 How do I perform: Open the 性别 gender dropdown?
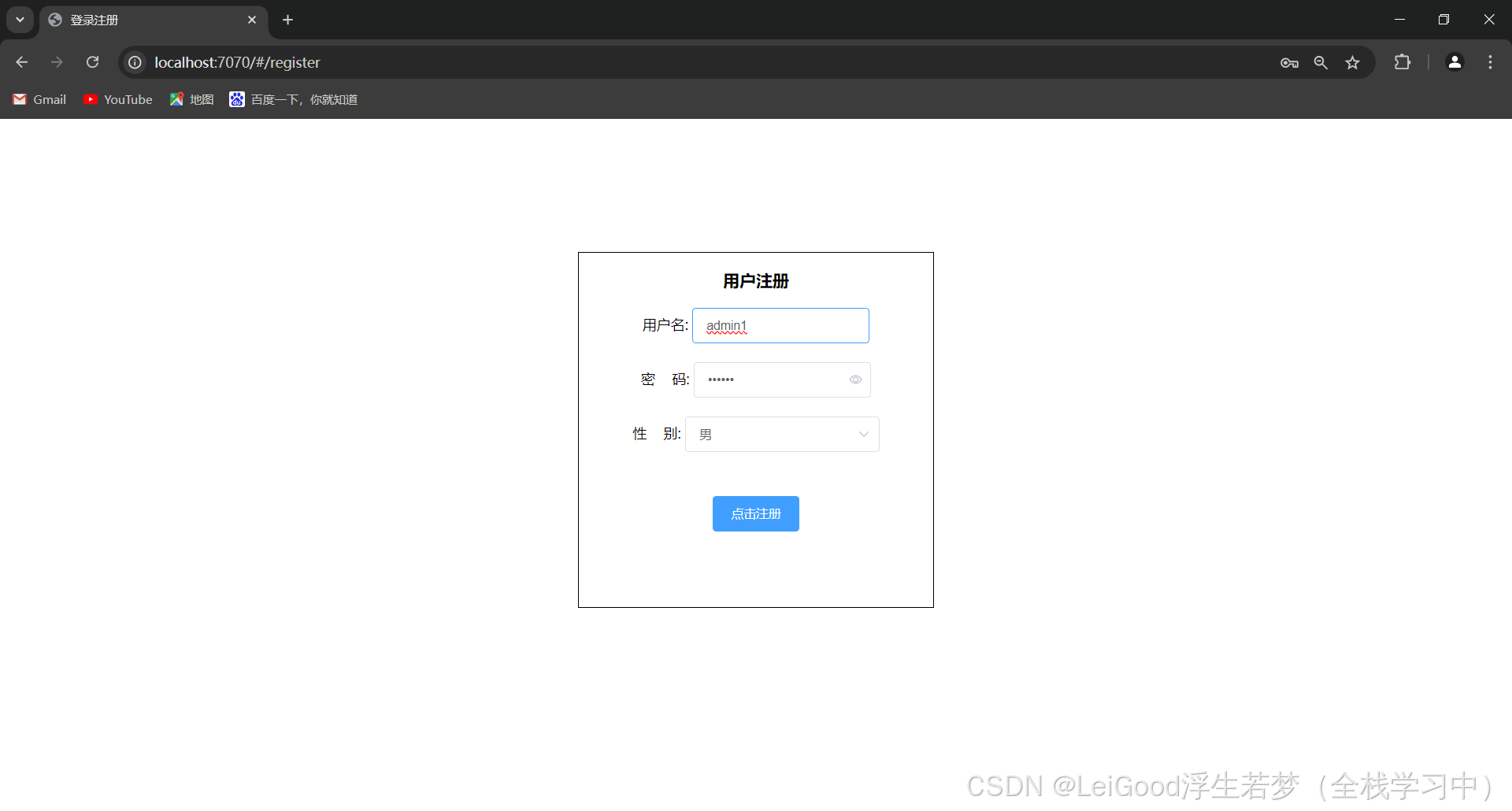point(782,434)
